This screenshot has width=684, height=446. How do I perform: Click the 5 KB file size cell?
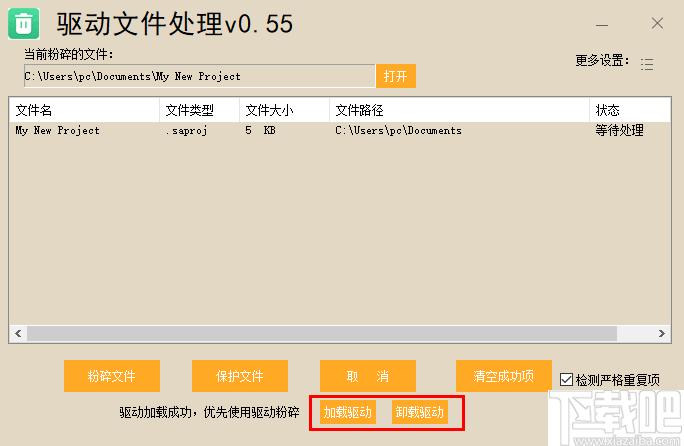pos(260,130)
